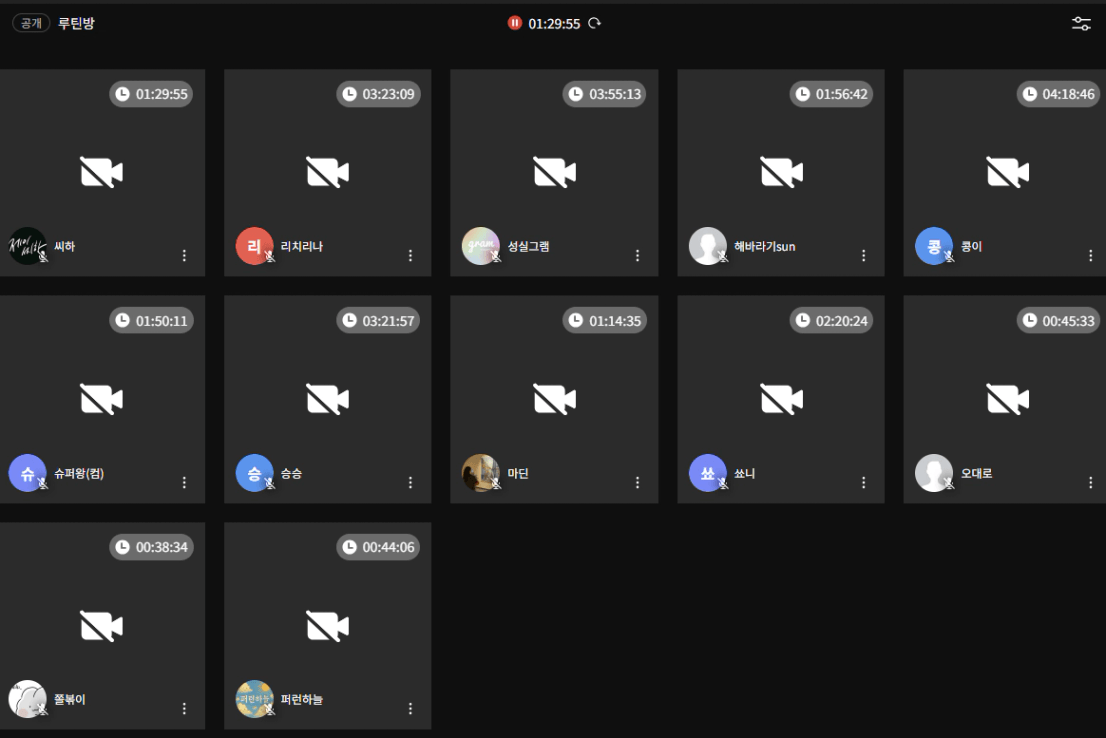Click the username 해바라기sun
This screenshot has width=1106, height=738.
click(765, 246)
